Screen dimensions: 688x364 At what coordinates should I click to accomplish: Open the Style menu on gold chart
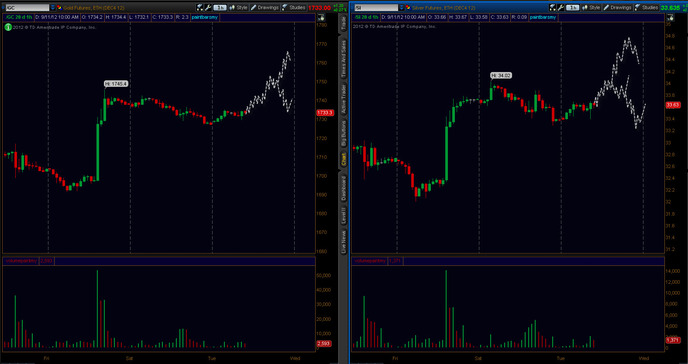click(239, 7)
